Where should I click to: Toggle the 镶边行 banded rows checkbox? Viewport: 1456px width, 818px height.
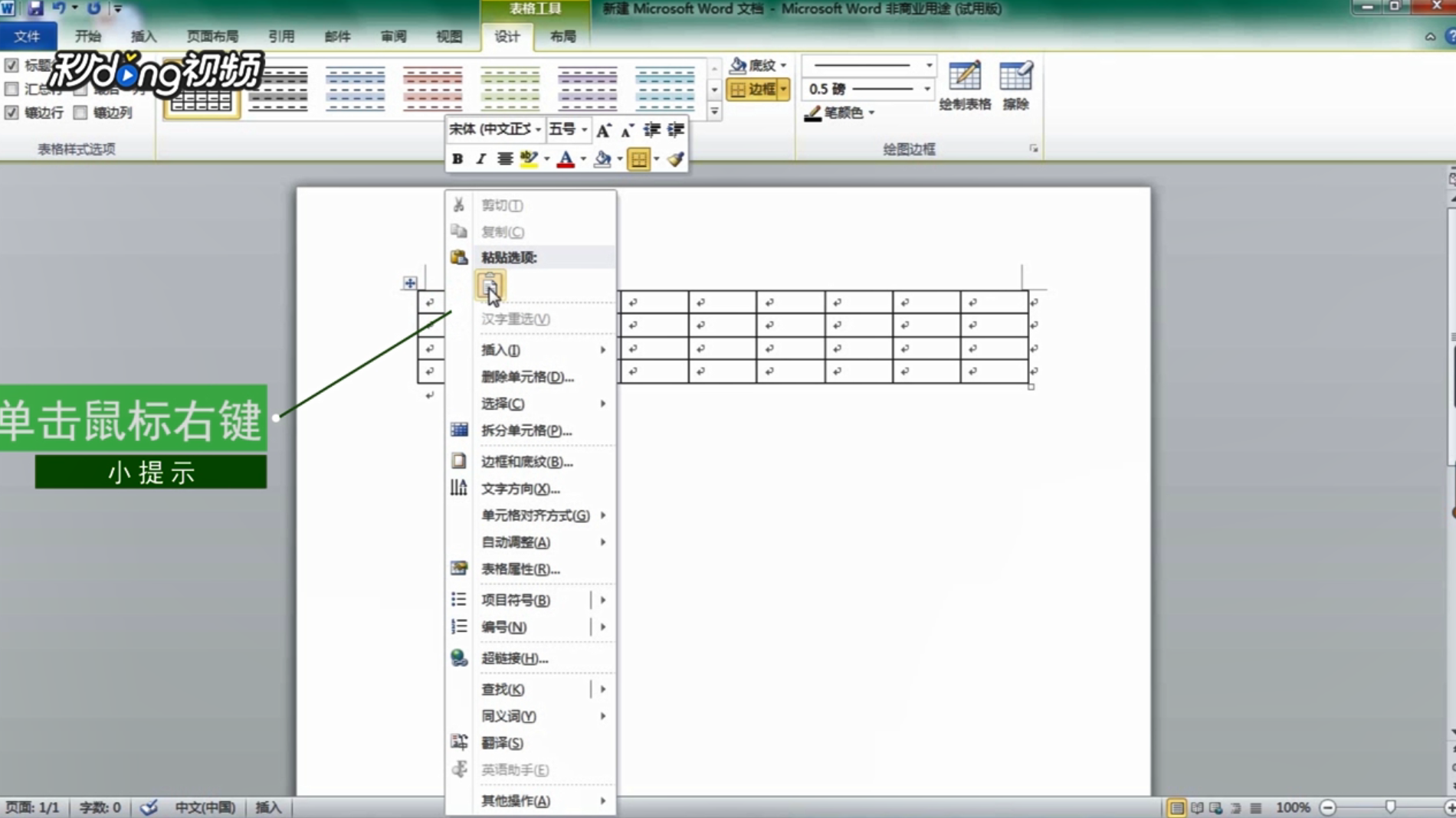tap(11, 113)
